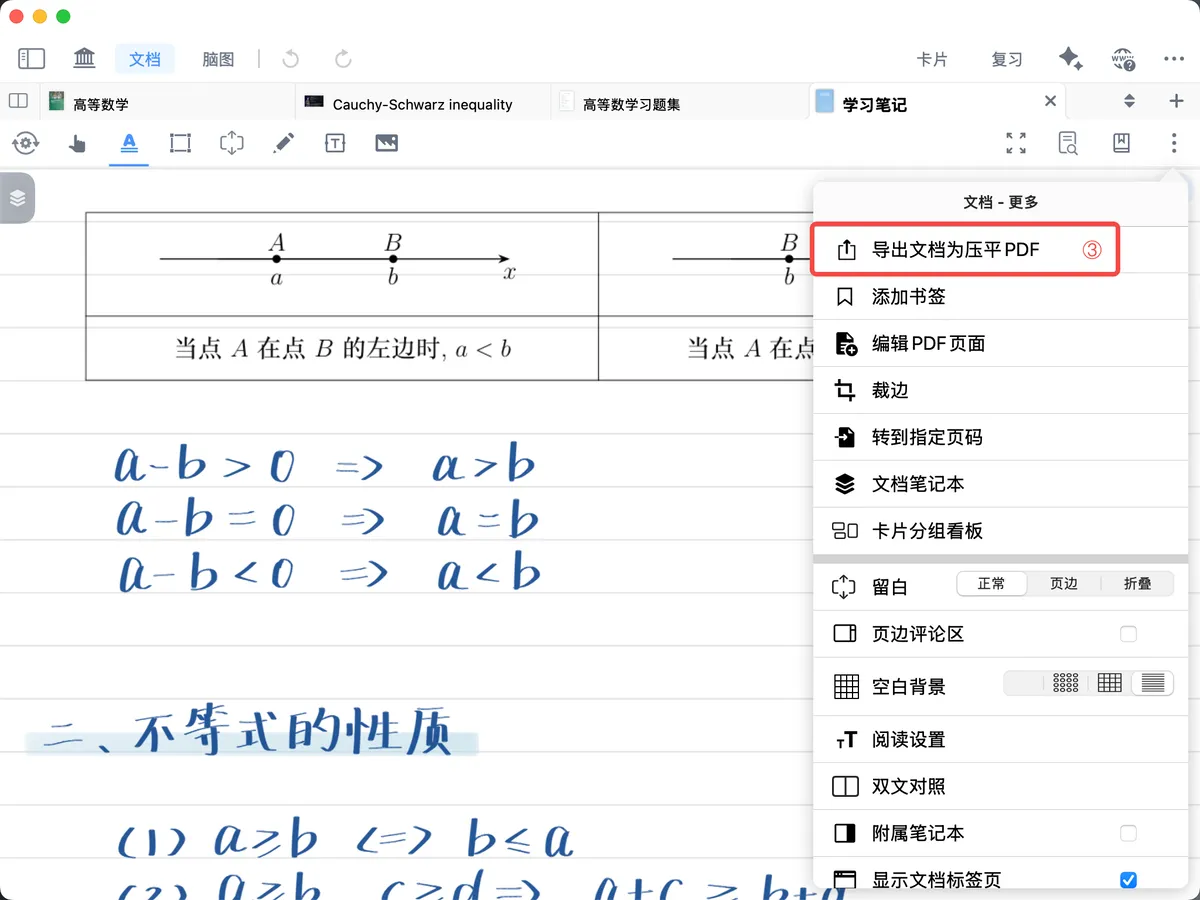The image size is (1200, 900).
Task: Select the hand pointer tool
Action: pos(77,143)
